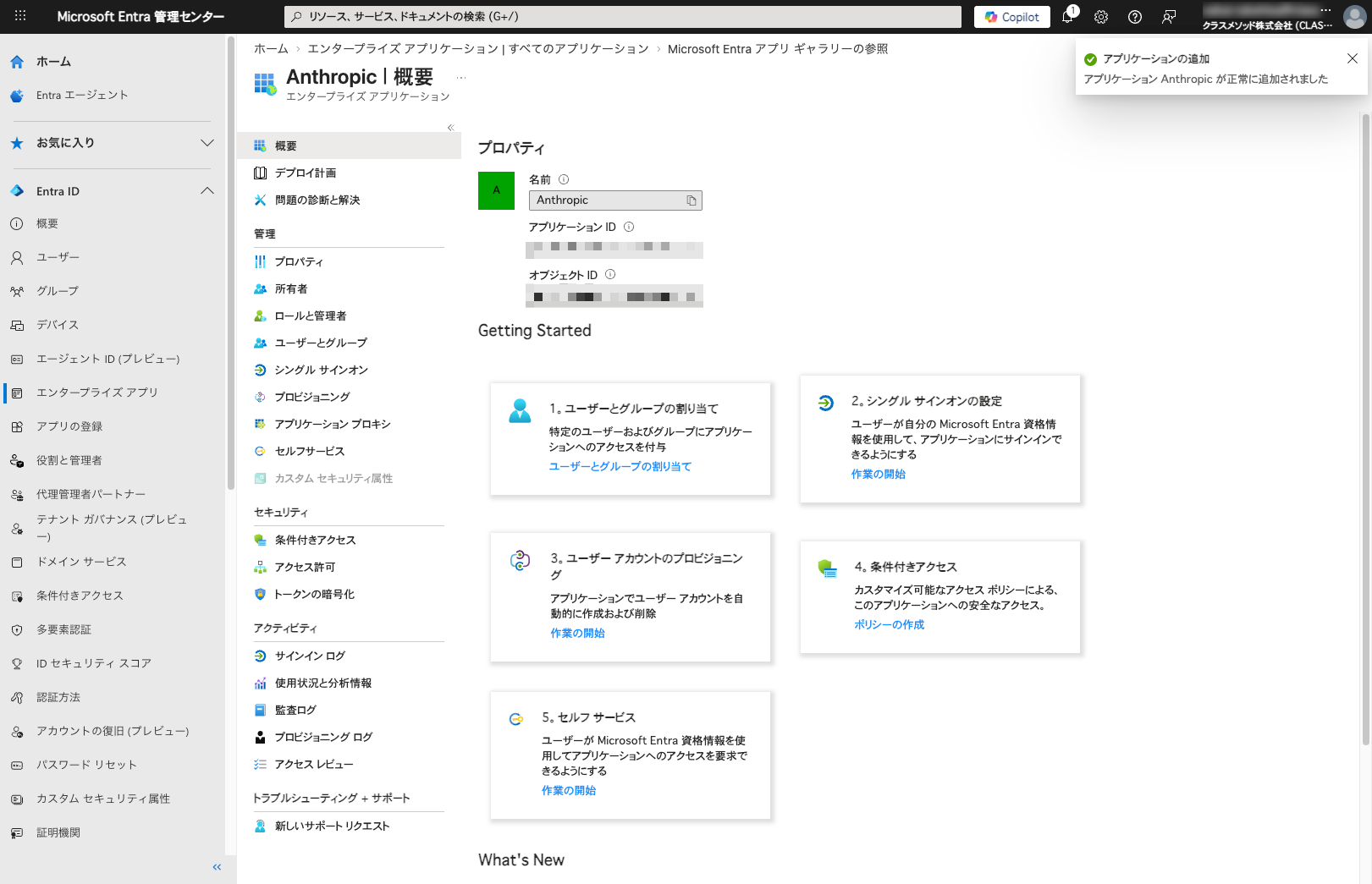
Task: Click the ユーザーとグループの割り当て link
Action: pos(620,466)
